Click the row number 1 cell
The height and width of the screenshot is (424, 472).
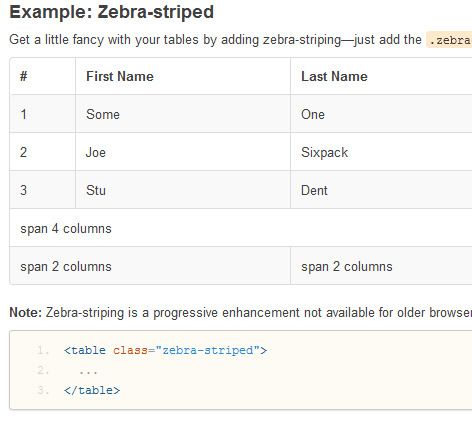pyautogui.click(x=43, y=114)
